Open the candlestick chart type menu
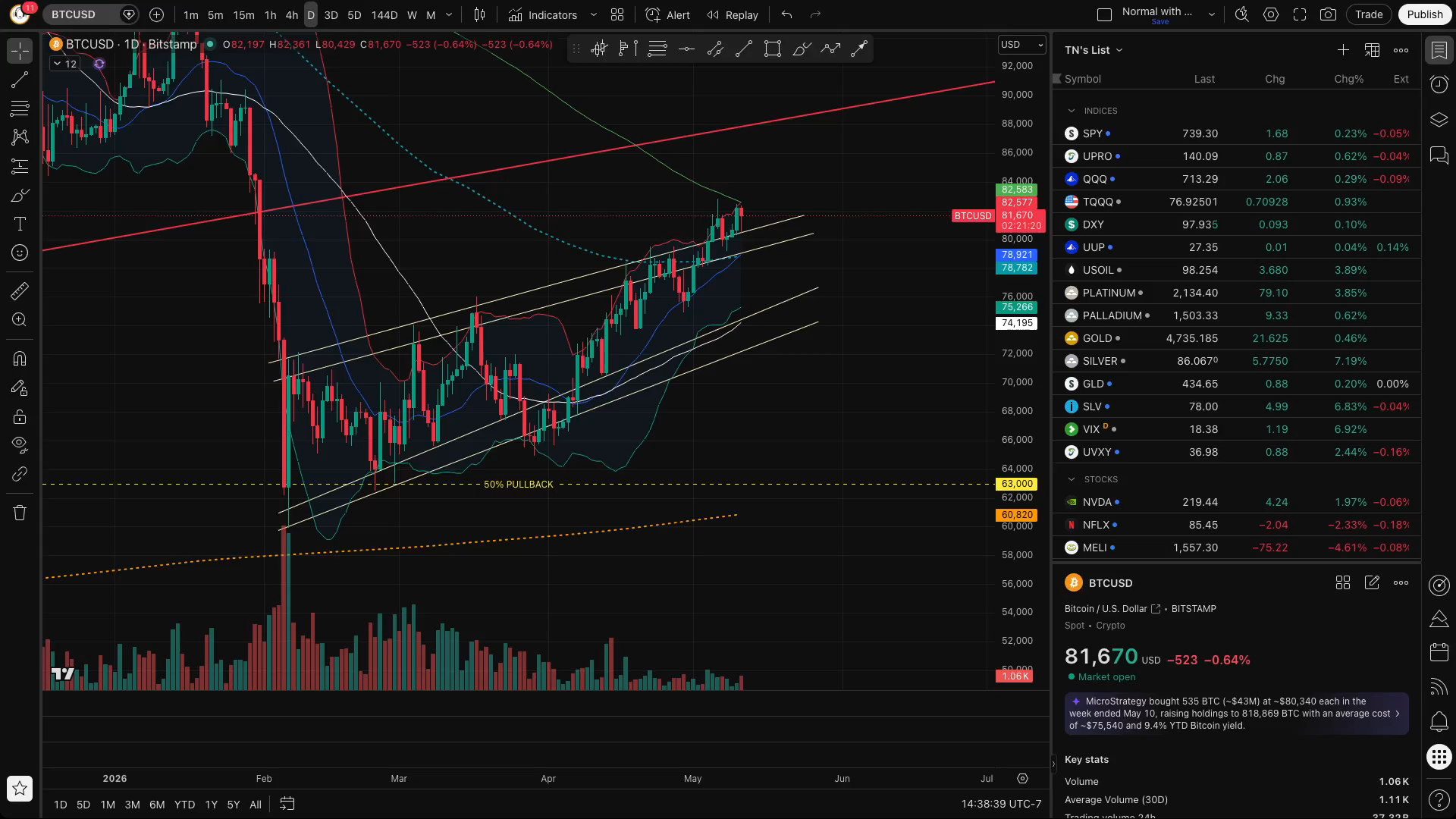 pos(479,14)
